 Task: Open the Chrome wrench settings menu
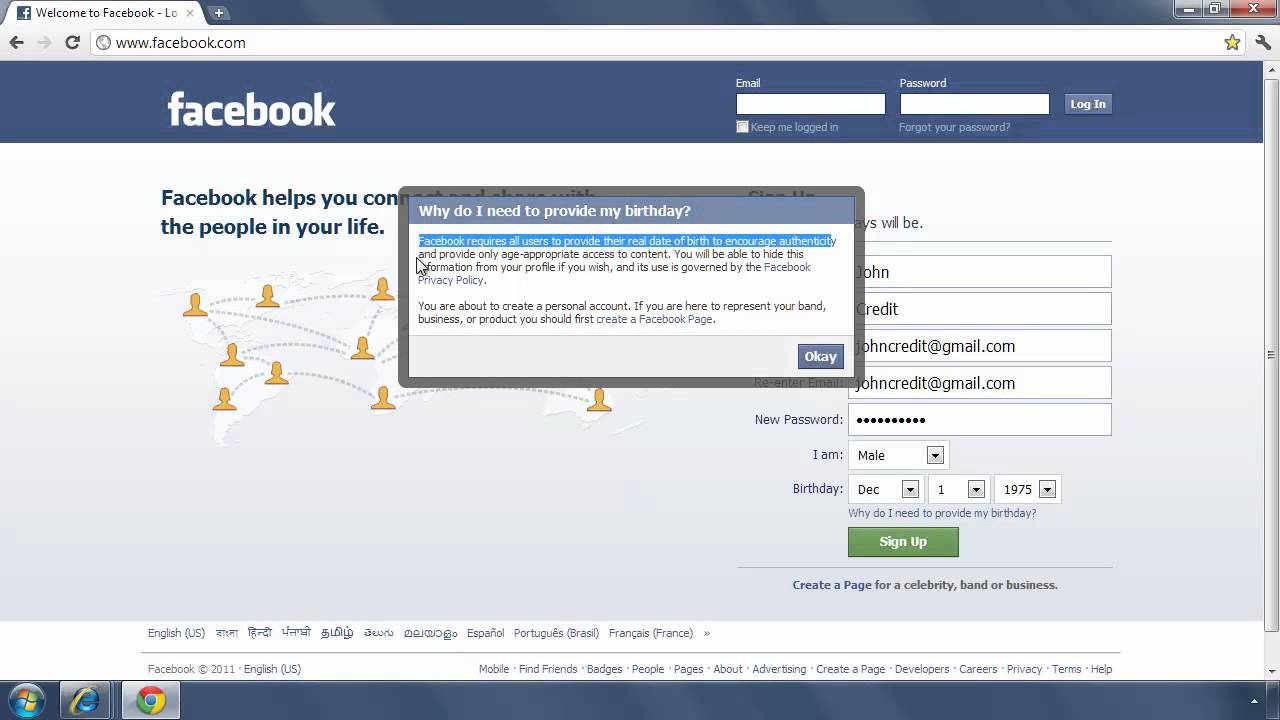point(1263,42)
